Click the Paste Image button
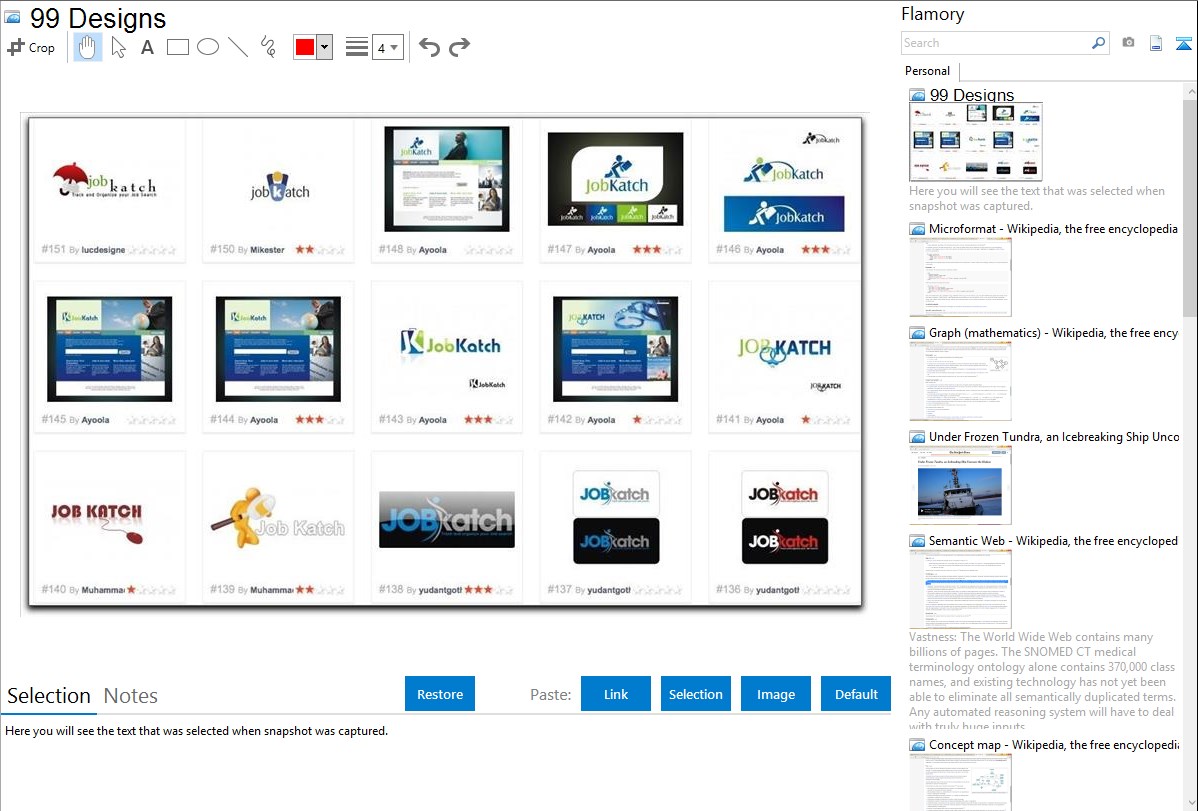This screenshot has height=811, width=1198. [775, 694]
